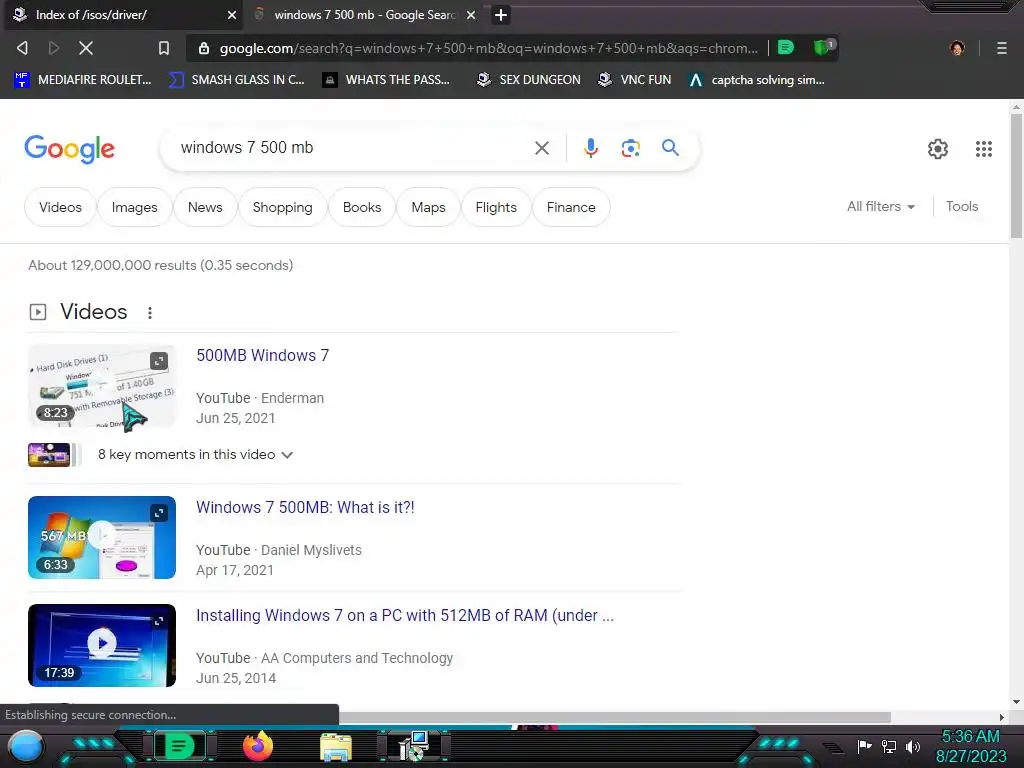
Task: Open the WHATS THE PASS... bookmark
Action: 387,80
